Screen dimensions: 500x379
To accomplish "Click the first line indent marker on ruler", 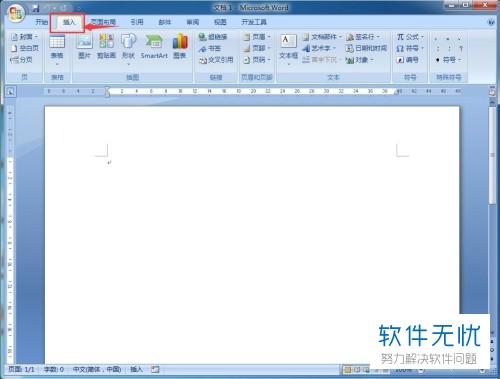I will click(107, 89).
